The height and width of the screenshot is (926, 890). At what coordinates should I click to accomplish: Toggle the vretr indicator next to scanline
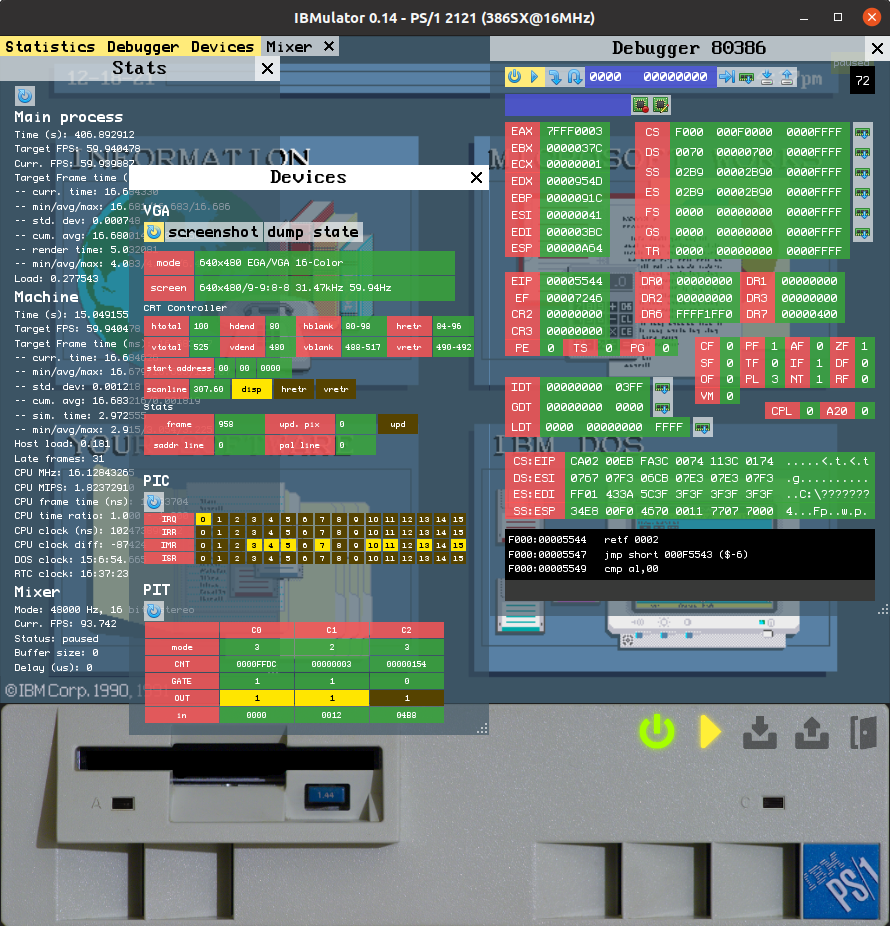335,389
